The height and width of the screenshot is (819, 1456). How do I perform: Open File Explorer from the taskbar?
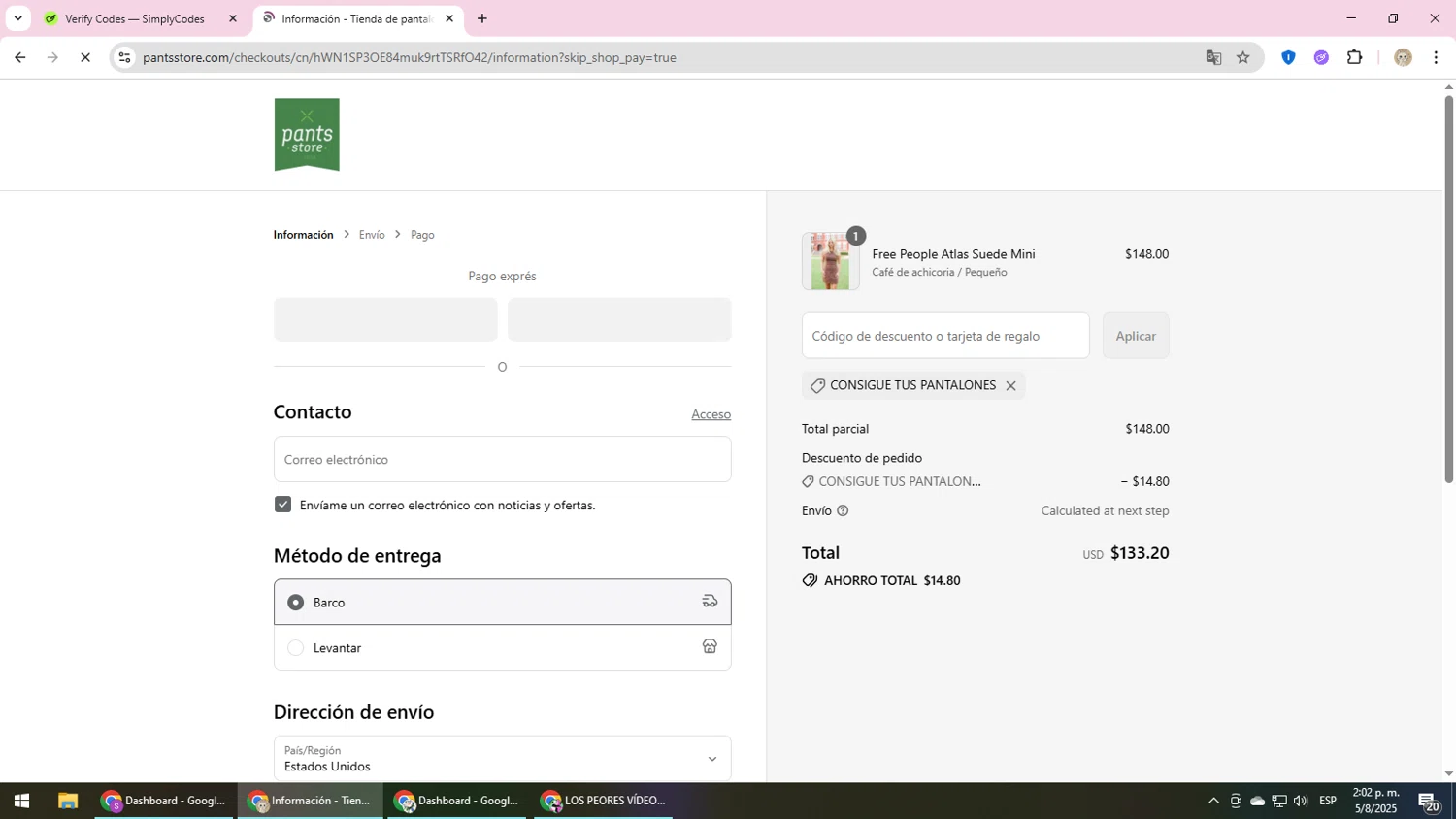click(67, 801)
